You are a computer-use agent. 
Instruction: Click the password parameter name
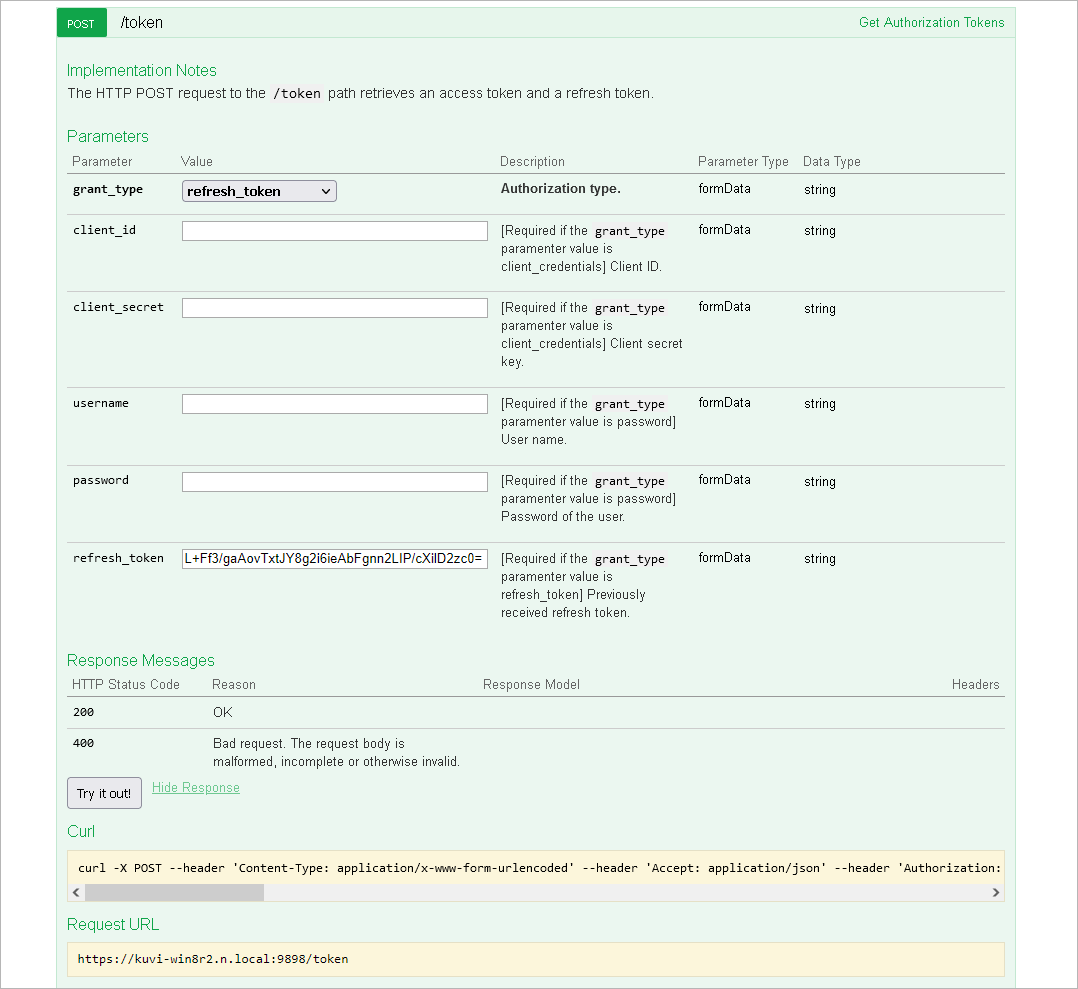101,480
